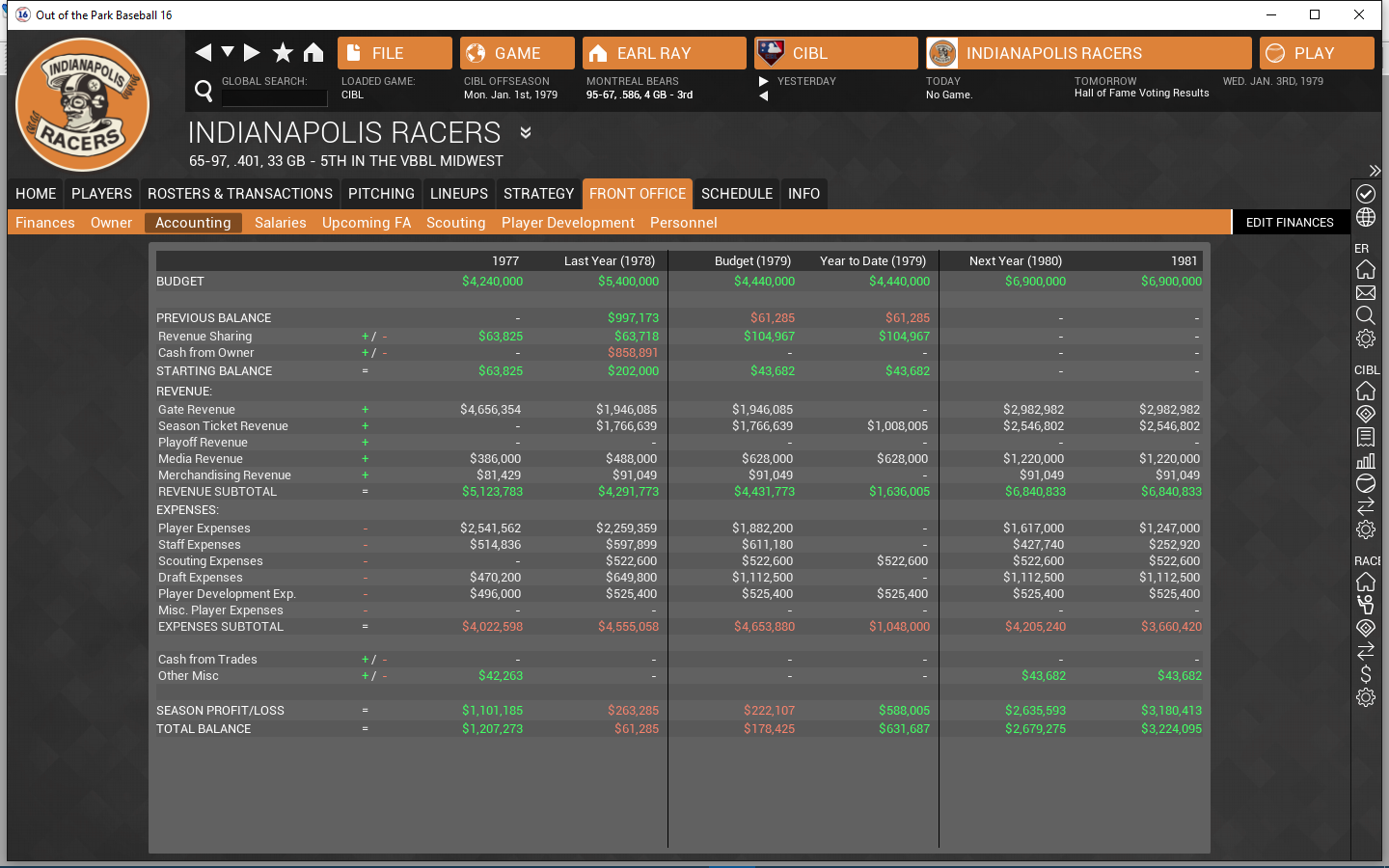The height and width of the screenshot is (868, 1389).
Task: Open the Salaries subtab
Action: point(281,223)
